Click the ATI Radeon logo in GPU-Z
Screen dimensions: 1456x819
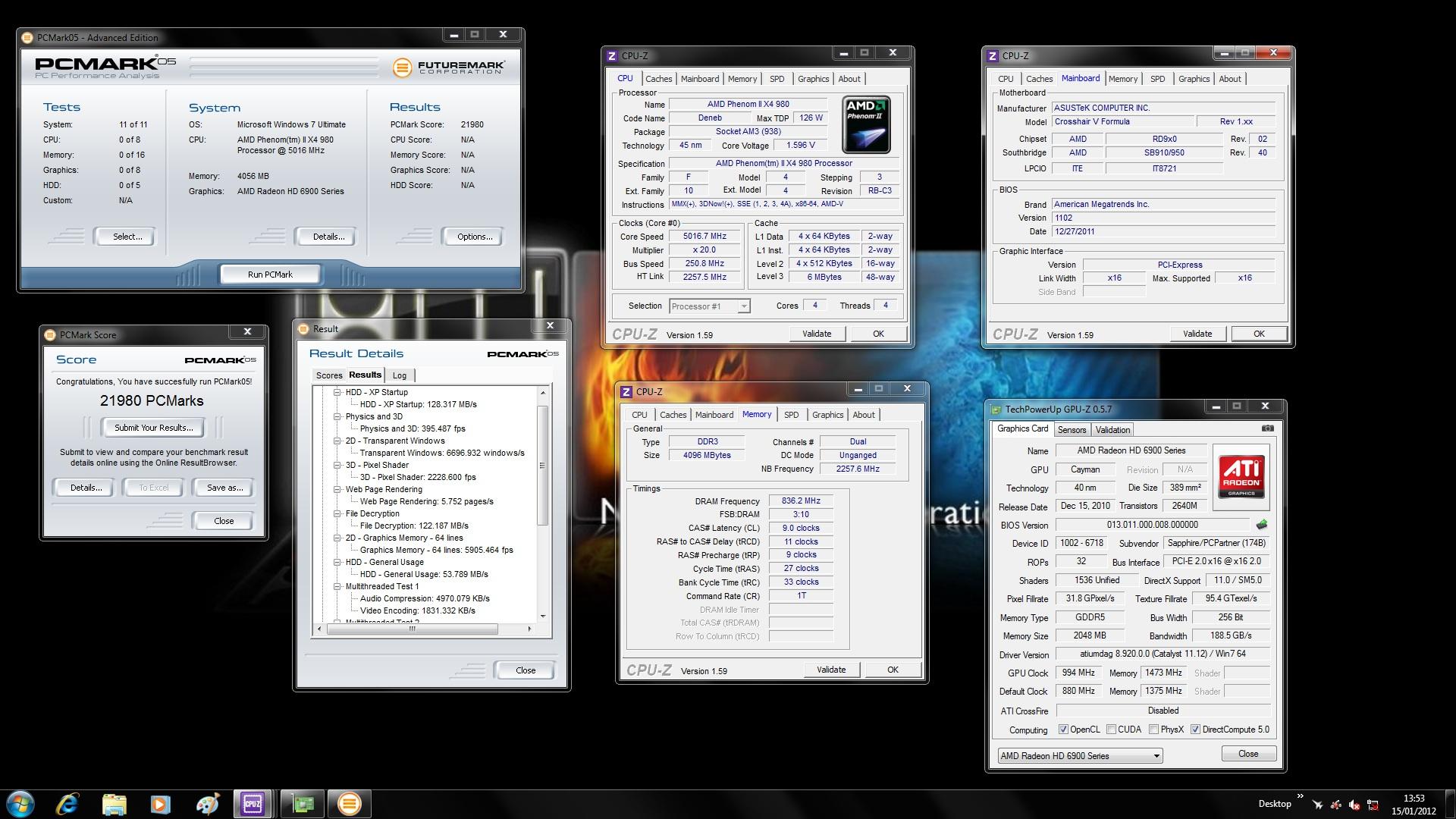(x=1241, y=476)
